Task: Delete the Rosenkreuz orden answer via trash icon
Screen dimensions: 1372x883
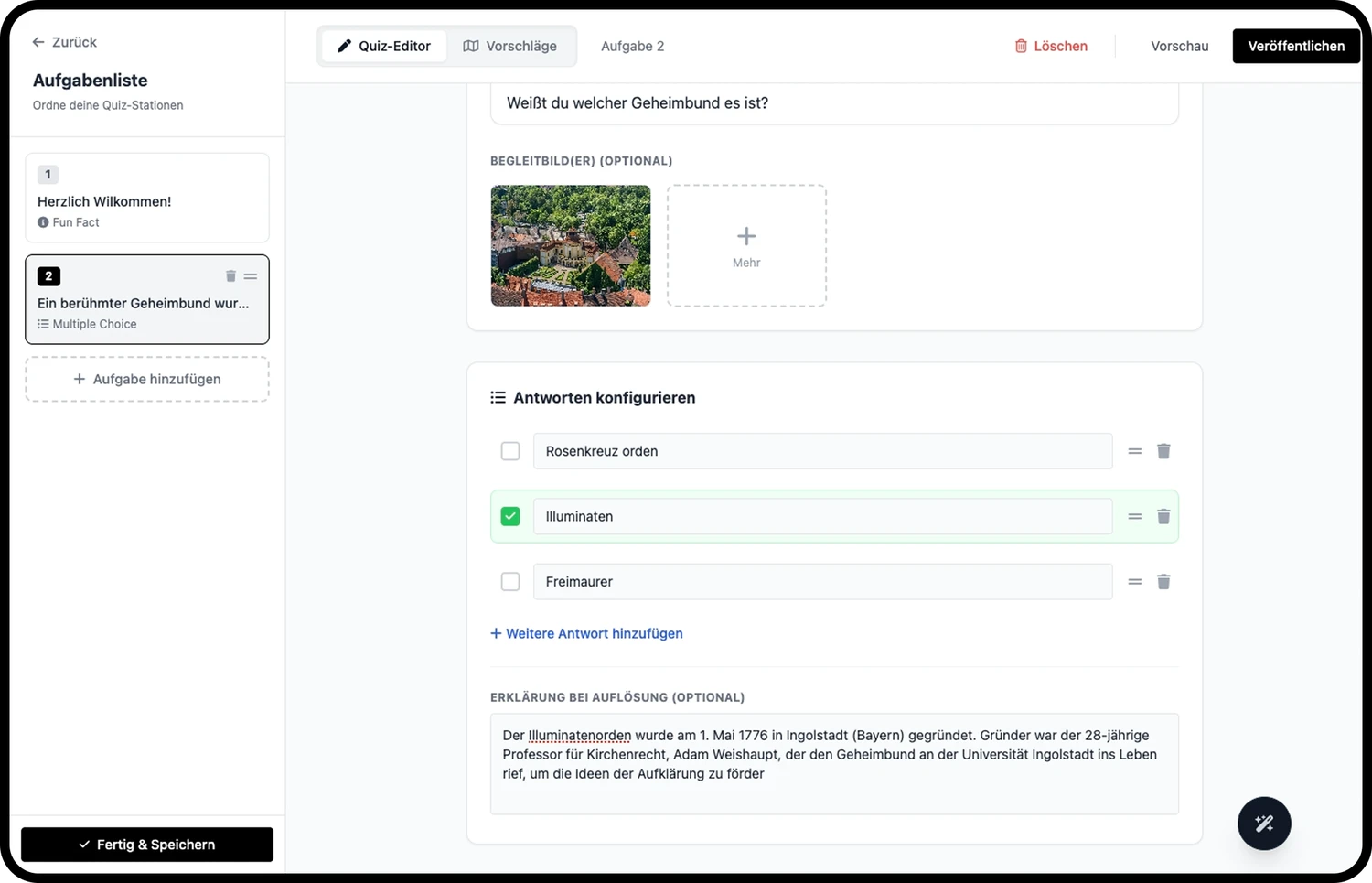Action: (x=1163, y=451)
